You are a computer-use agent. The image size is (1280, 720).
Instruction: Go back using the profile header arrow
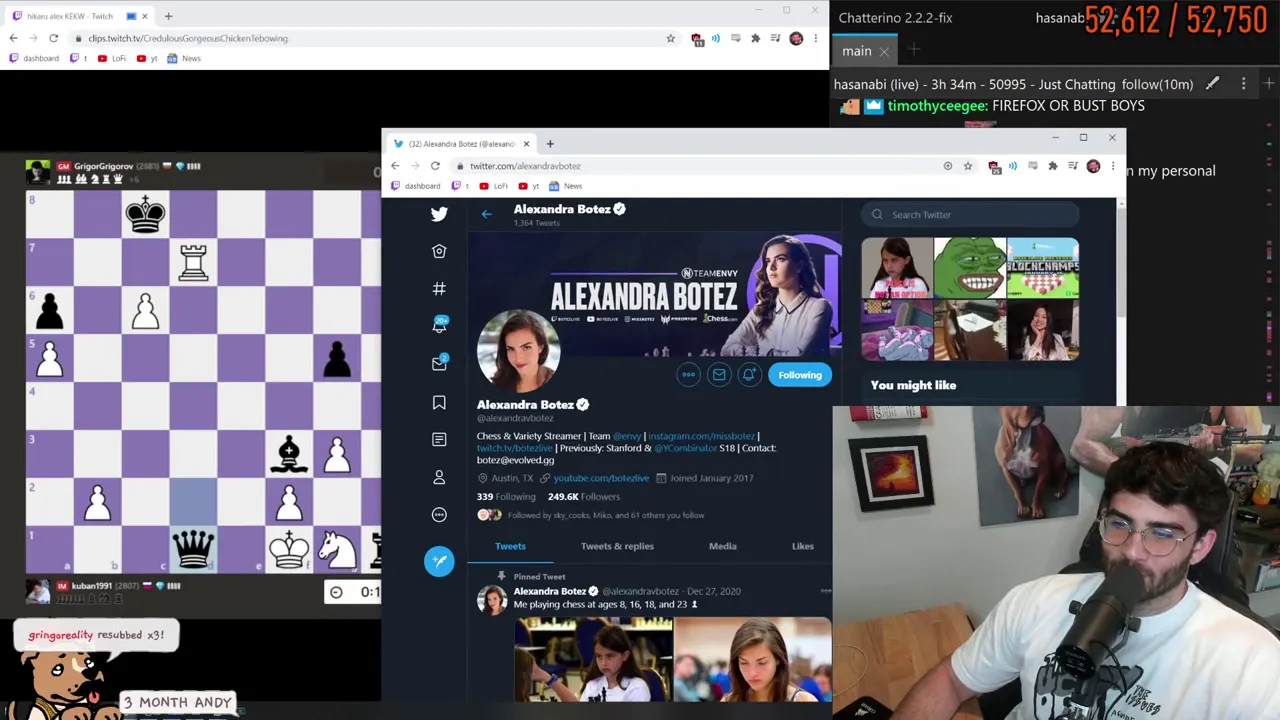click(486, 214)
